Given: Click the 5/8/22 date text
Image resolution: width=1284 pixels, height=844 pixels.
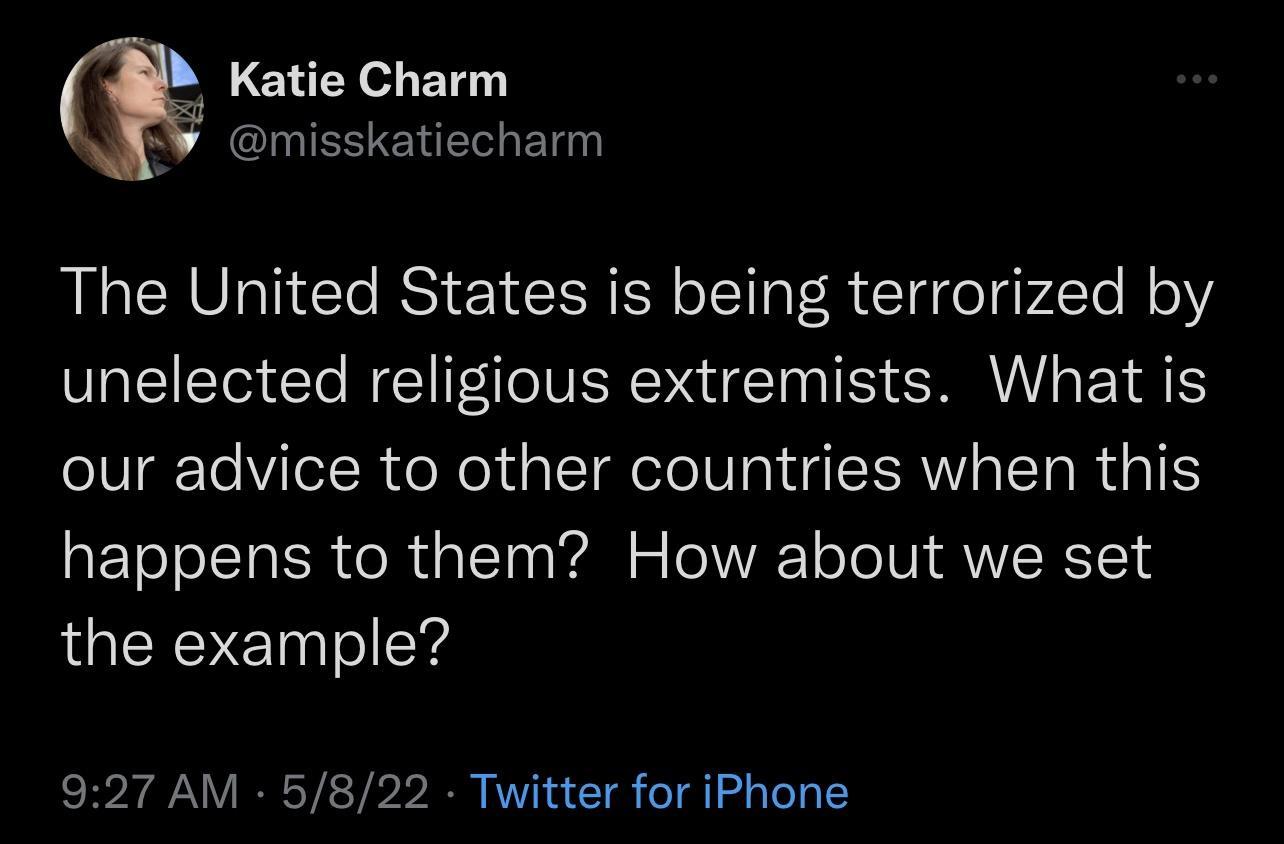Looking at the screenshot, I should 353,791.
